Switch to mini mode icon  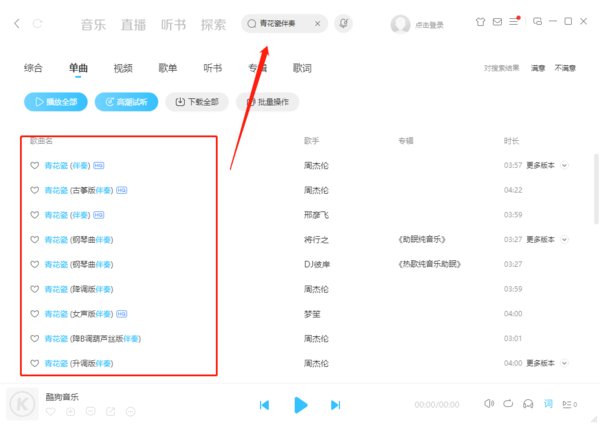(x=538, y=22)
